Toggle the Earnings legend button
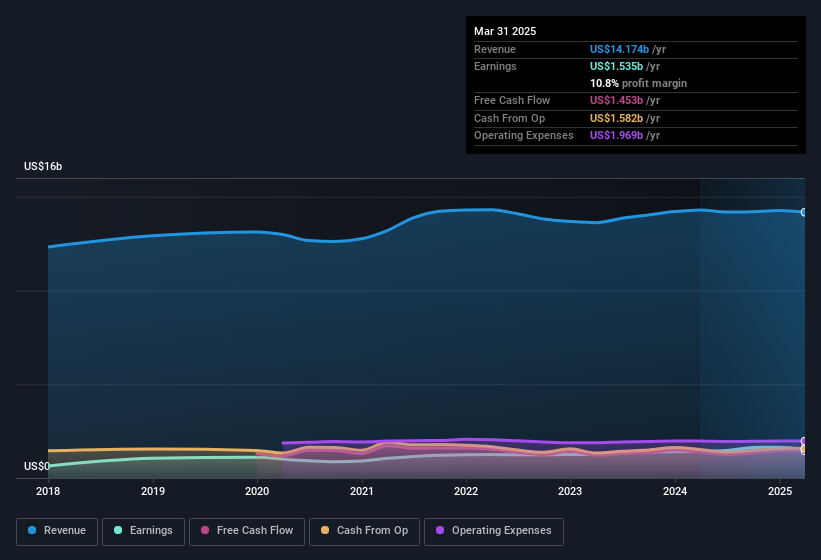Image resolution: width=821 pixels, height=560 pixels. click(x=143, y=532)
